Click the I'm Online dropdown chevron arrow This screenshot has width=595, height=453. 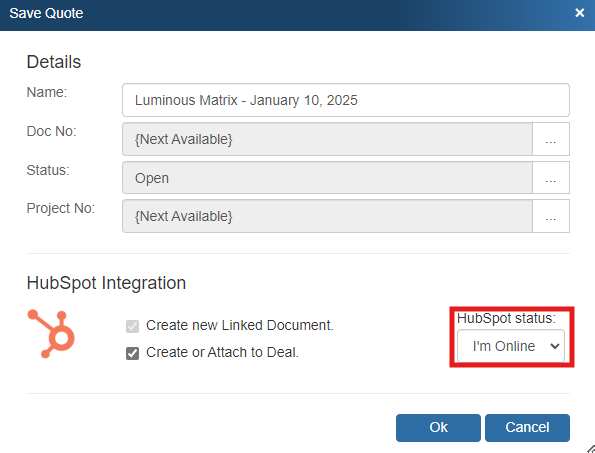(555, 346)
